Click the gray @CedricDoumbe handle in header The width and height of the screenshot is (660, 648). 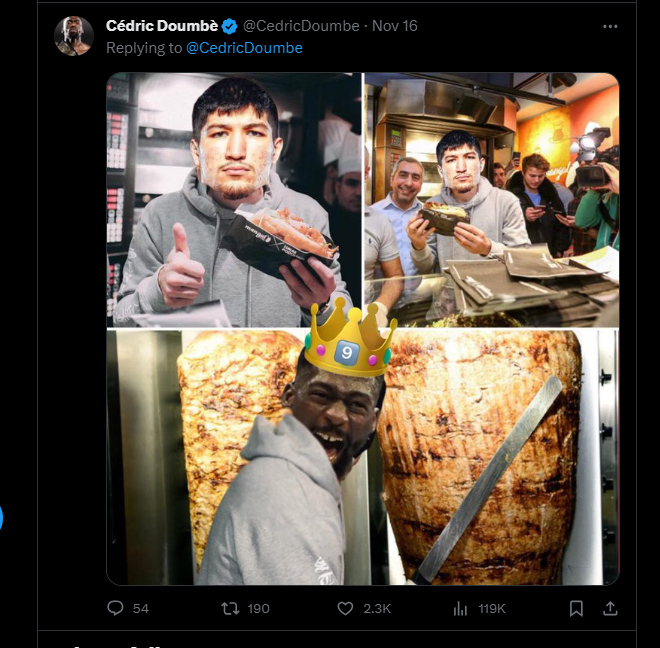click(301, 26)
